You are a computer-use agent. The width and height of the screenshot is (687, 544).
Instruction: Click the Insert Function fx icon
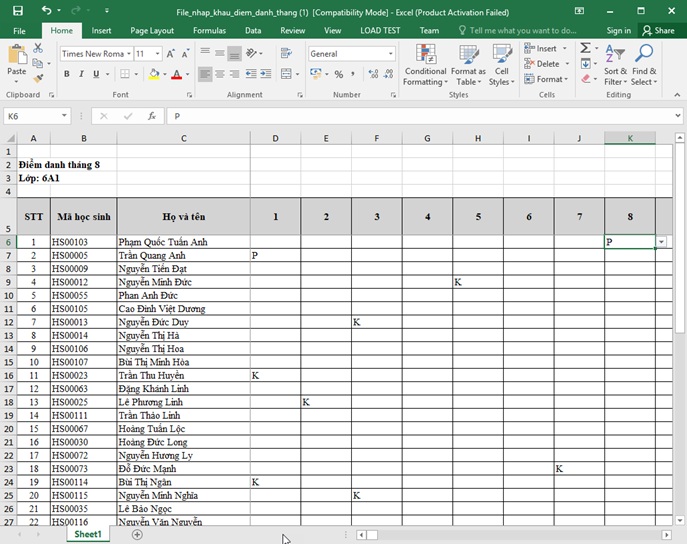(150, 116)
